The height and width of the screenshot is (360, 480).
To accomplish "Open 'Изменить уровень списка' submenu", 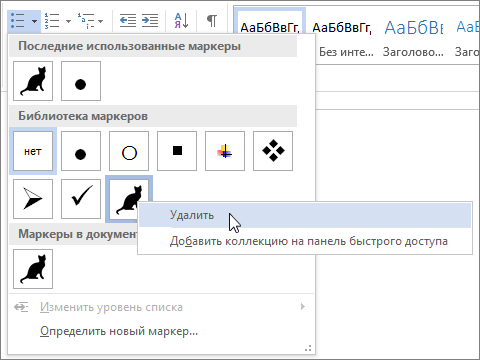I will 161,307.
